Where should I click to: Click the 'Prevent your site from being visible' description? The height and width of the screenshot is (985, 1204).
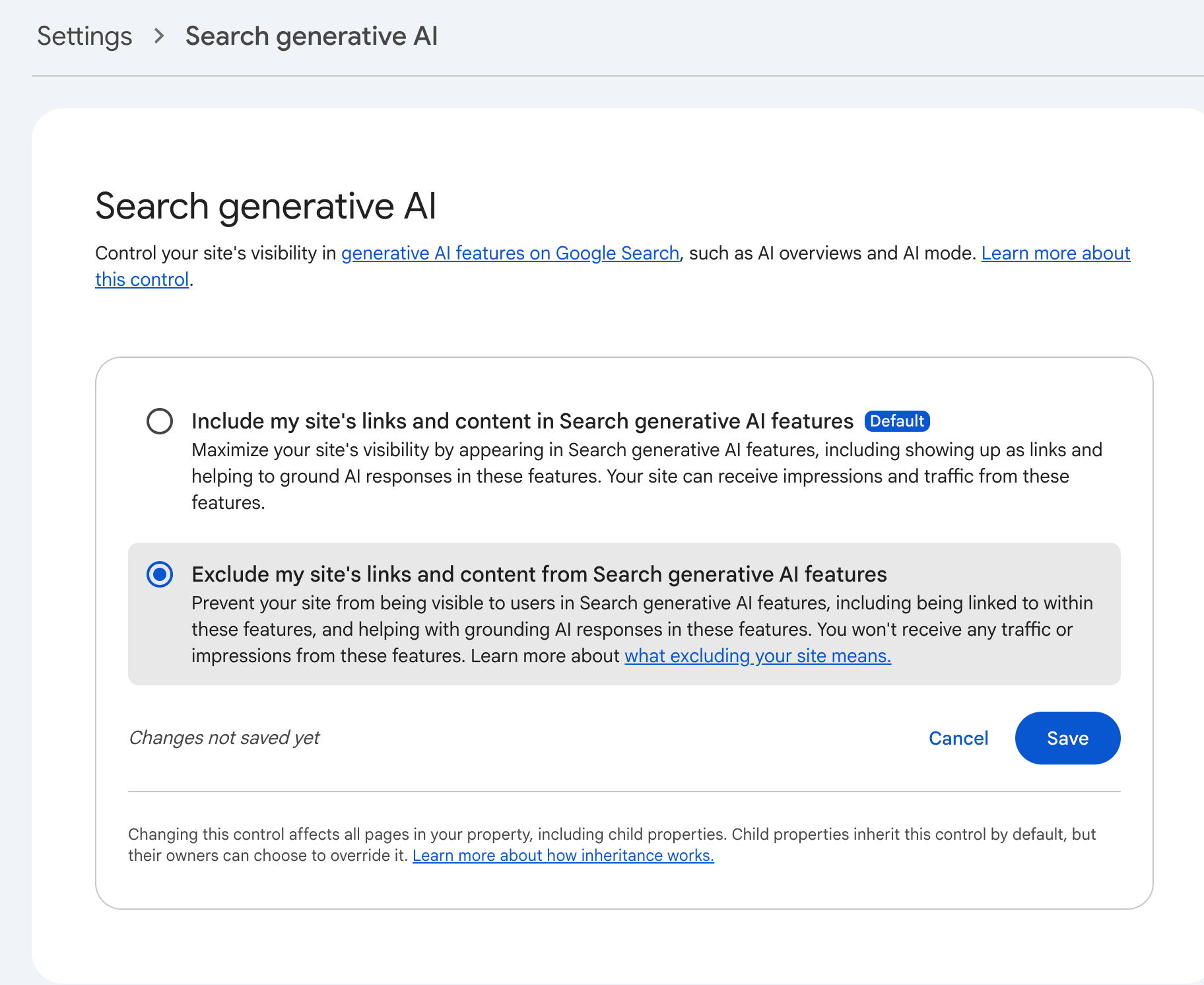point(642,629)
